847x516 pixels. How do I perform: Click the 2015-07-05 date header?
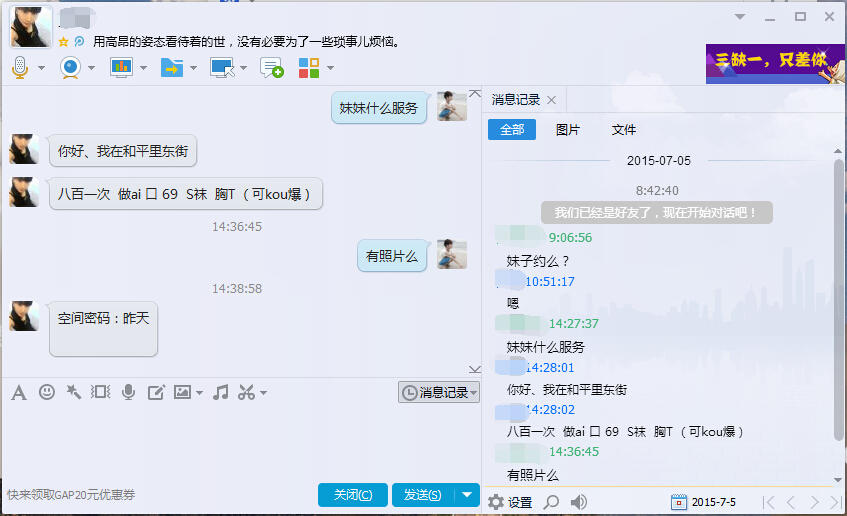tap(658, 160)
